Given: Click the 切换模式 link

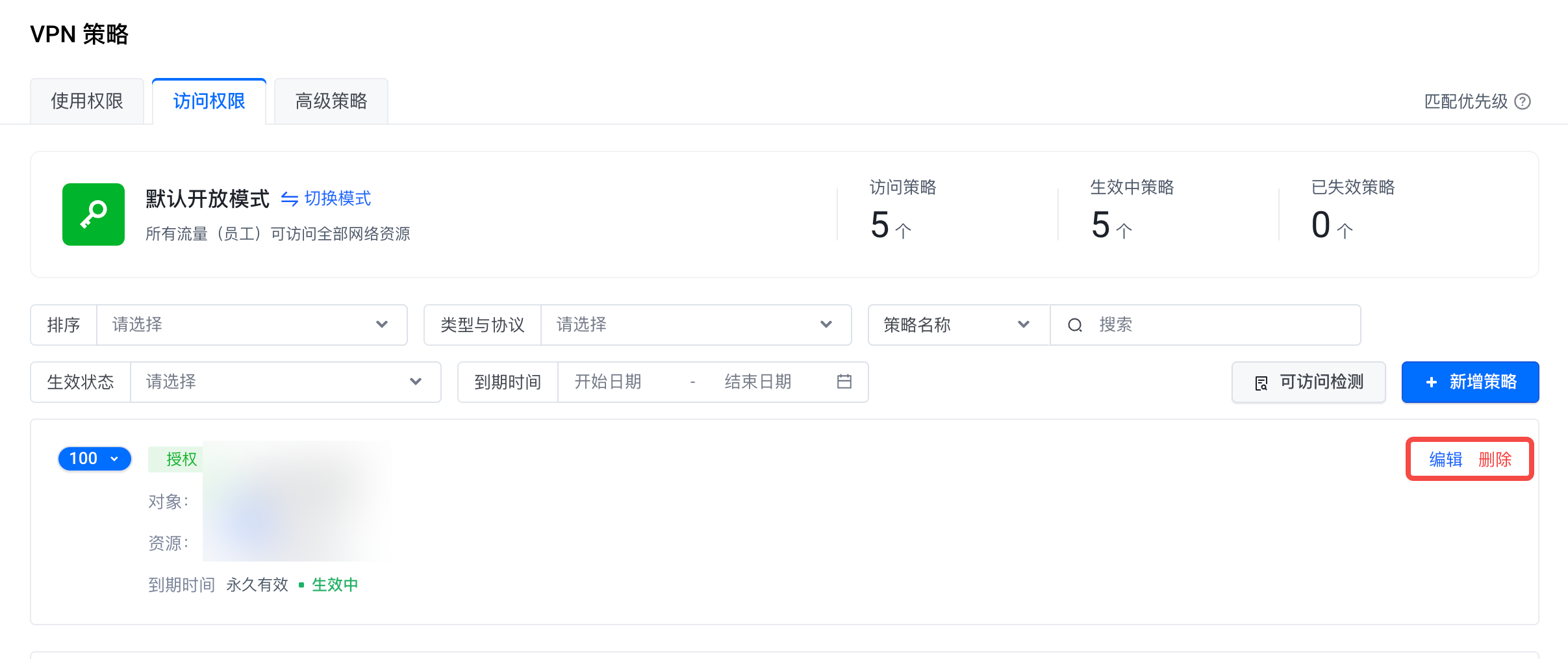Looking at the screenshot, I should tap(338, 199).
